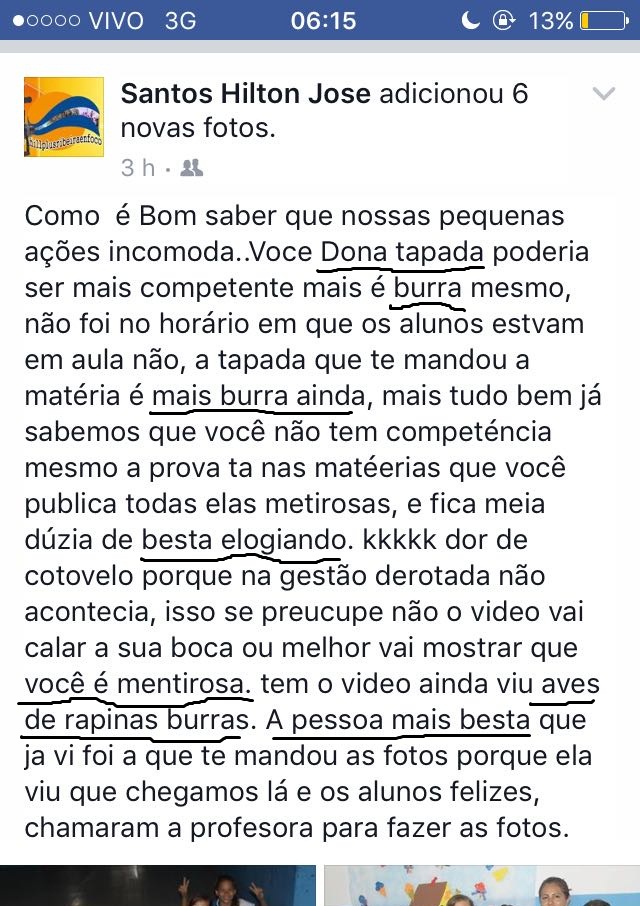Tap the Santos Hilton Jose name link
The height and width of the screenshot is (906, 640).
click(245, 94)
